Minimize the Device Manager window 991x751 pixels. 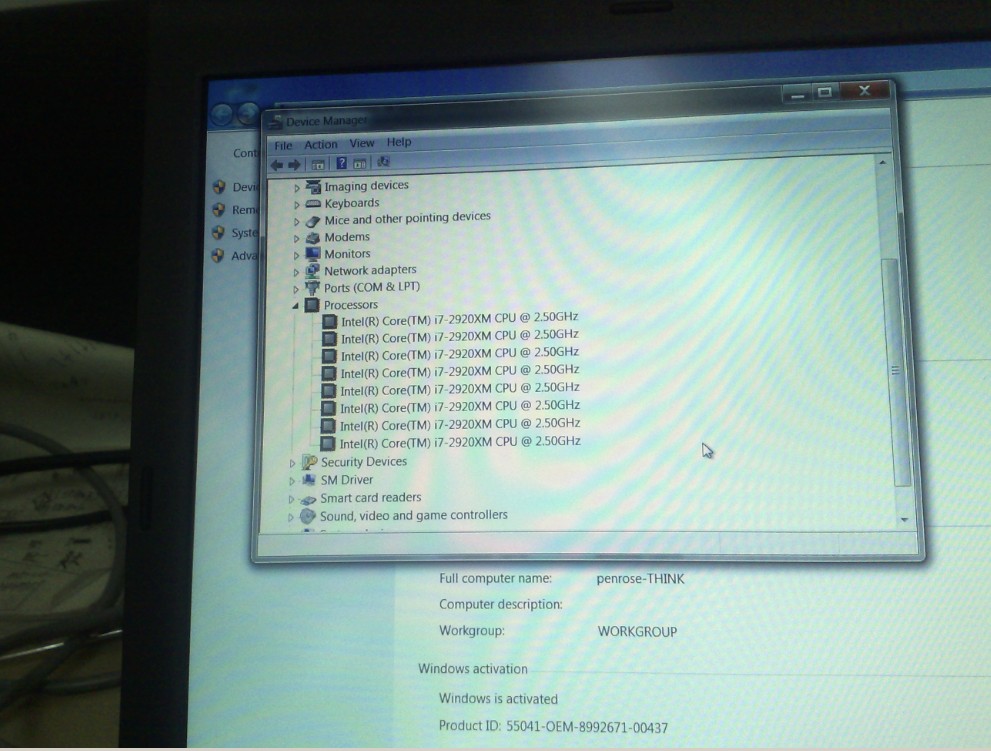[x=798, y=94]
